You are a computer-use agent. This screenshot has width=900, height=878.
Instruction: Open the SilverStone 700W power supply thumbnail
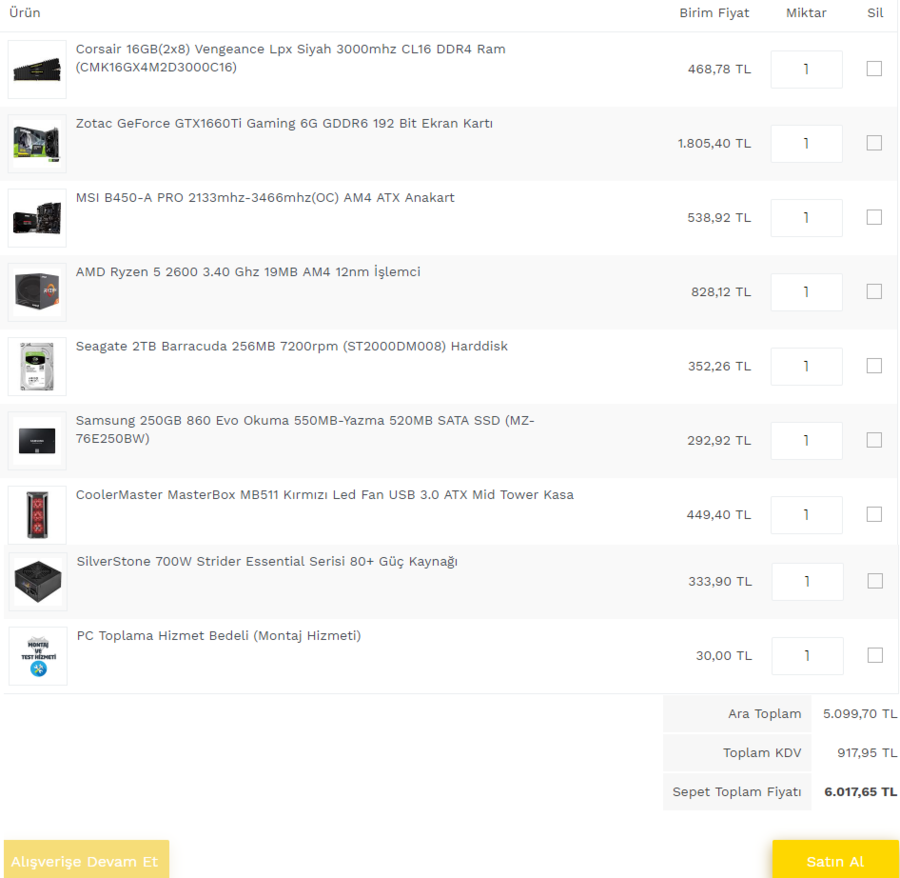[x=38, y=581]
